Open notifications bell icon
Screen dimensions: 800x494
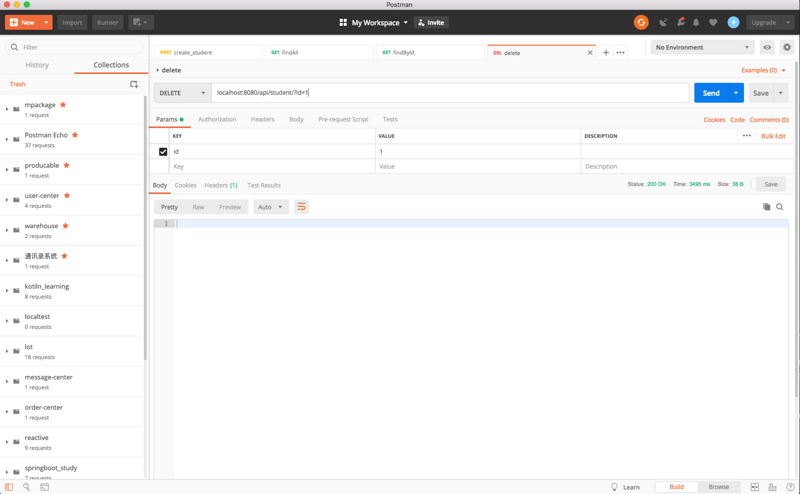[696, 22]
